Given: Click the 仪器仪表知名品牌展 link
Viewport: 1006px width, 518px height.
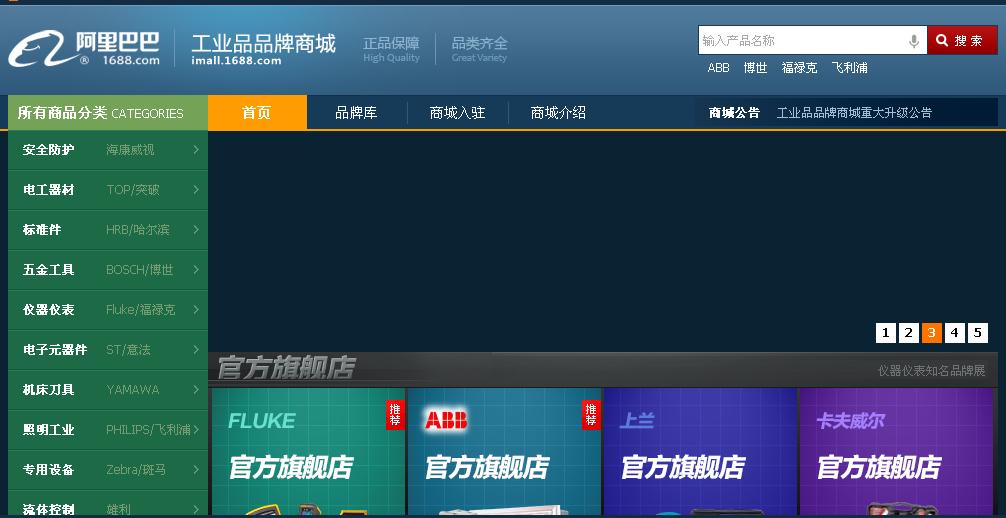Looking at the screenshot, I should pyautogui.click(x=932, y=370).
